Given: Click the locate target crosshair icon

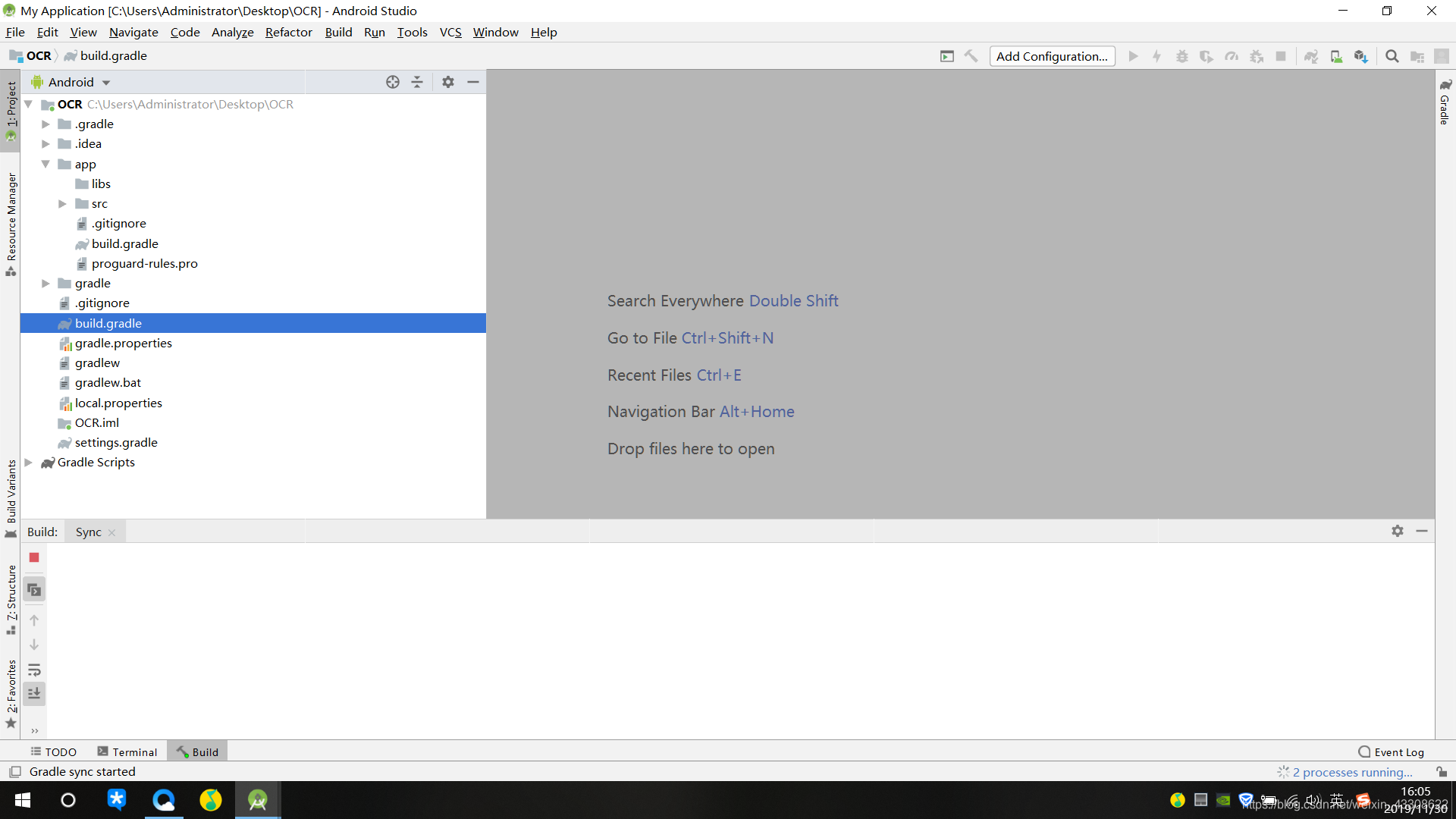Looking at the screenshot, I should point(393,82).
